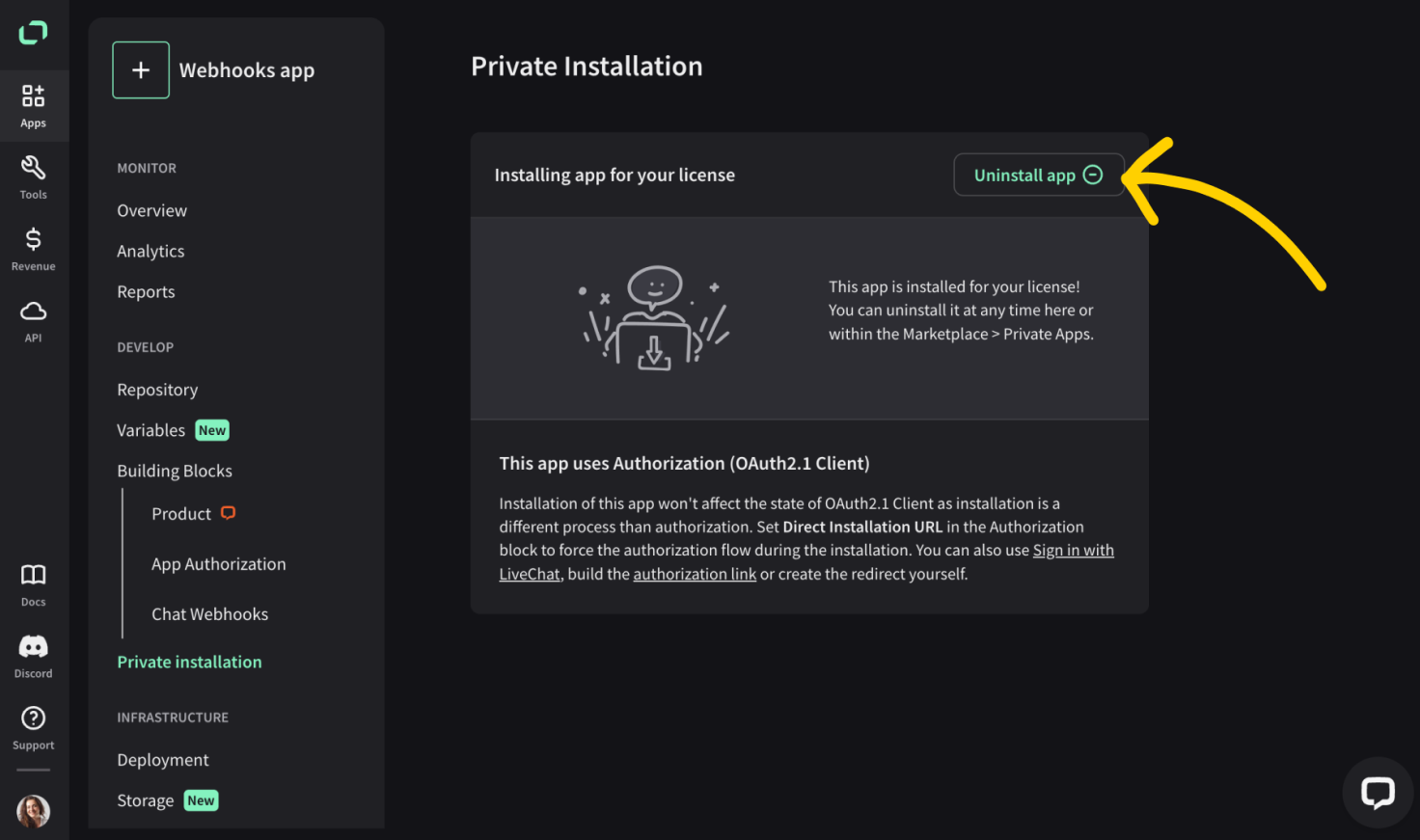Click the Uninstall app button
The height and width of the screenshot is (840, 1420).
tap(1039, 175)
